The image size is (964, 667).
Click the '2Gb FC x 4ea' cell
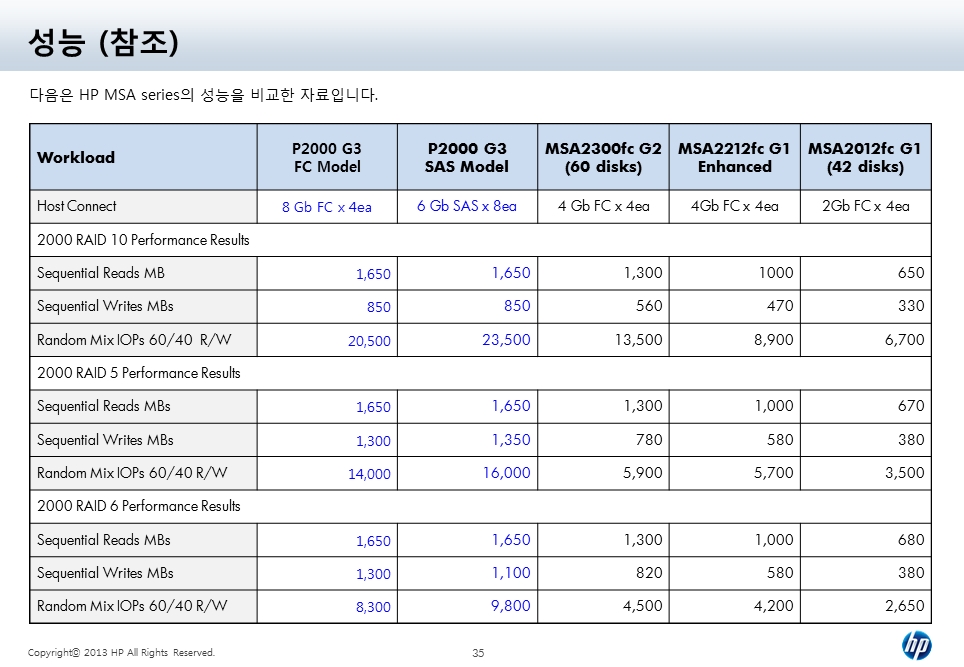coord(866,206)
